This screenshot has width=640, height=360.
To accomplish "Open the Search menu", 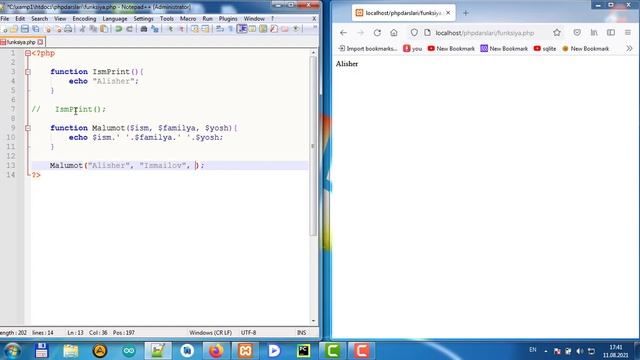I will [40, 19].
